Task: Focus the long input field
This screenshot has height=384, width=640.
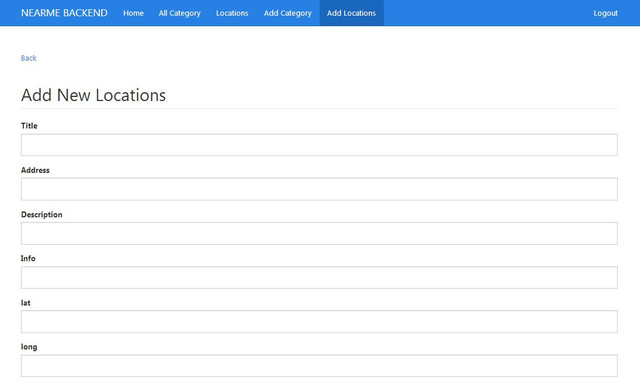Action: (319, 366)
